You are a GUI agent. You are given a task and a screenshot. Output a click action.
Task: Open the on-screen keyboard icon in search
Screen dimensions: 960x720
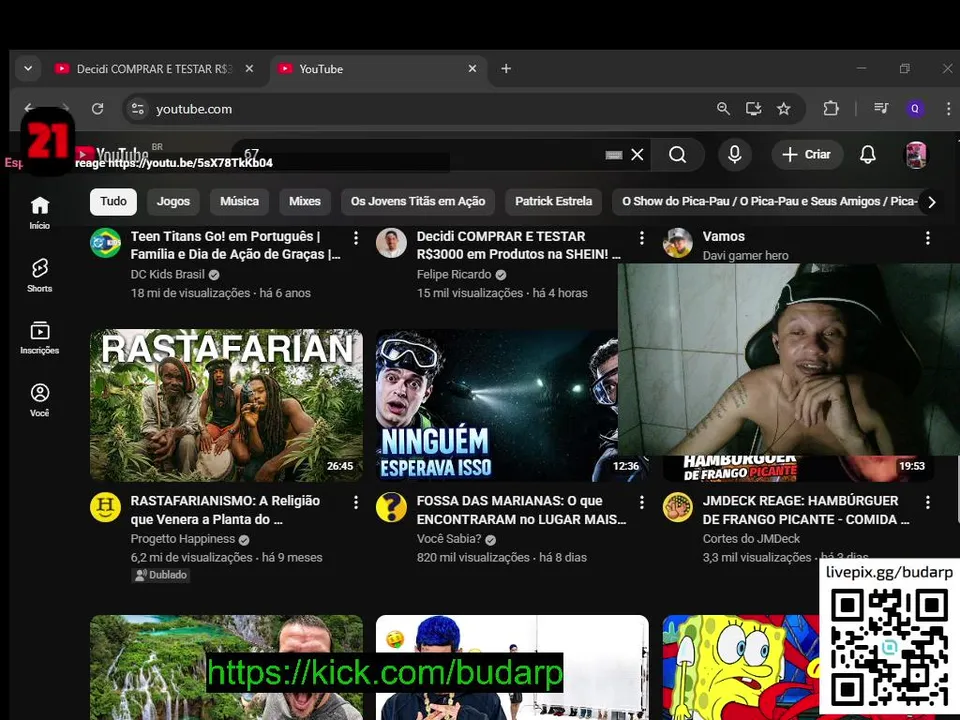(613, 155)
